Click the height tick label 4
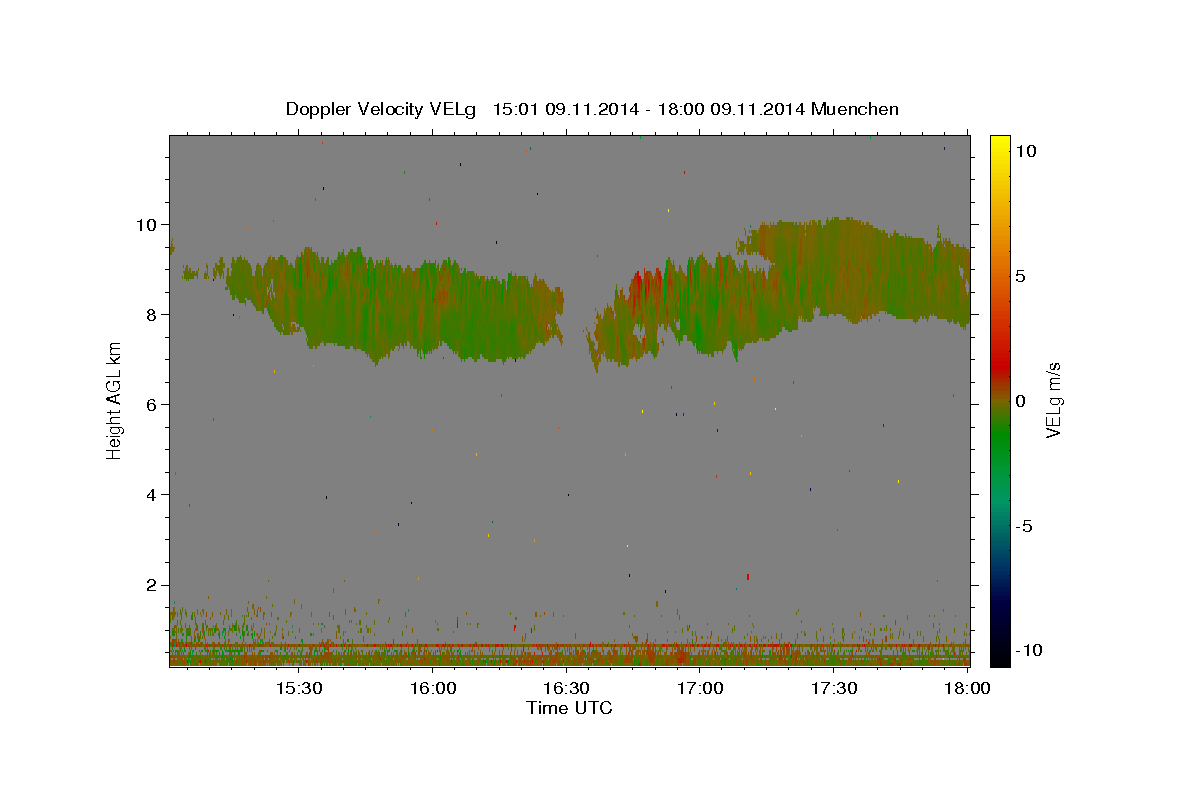The height and width of the screenshot is (800, 1200). tap(152, 494)
